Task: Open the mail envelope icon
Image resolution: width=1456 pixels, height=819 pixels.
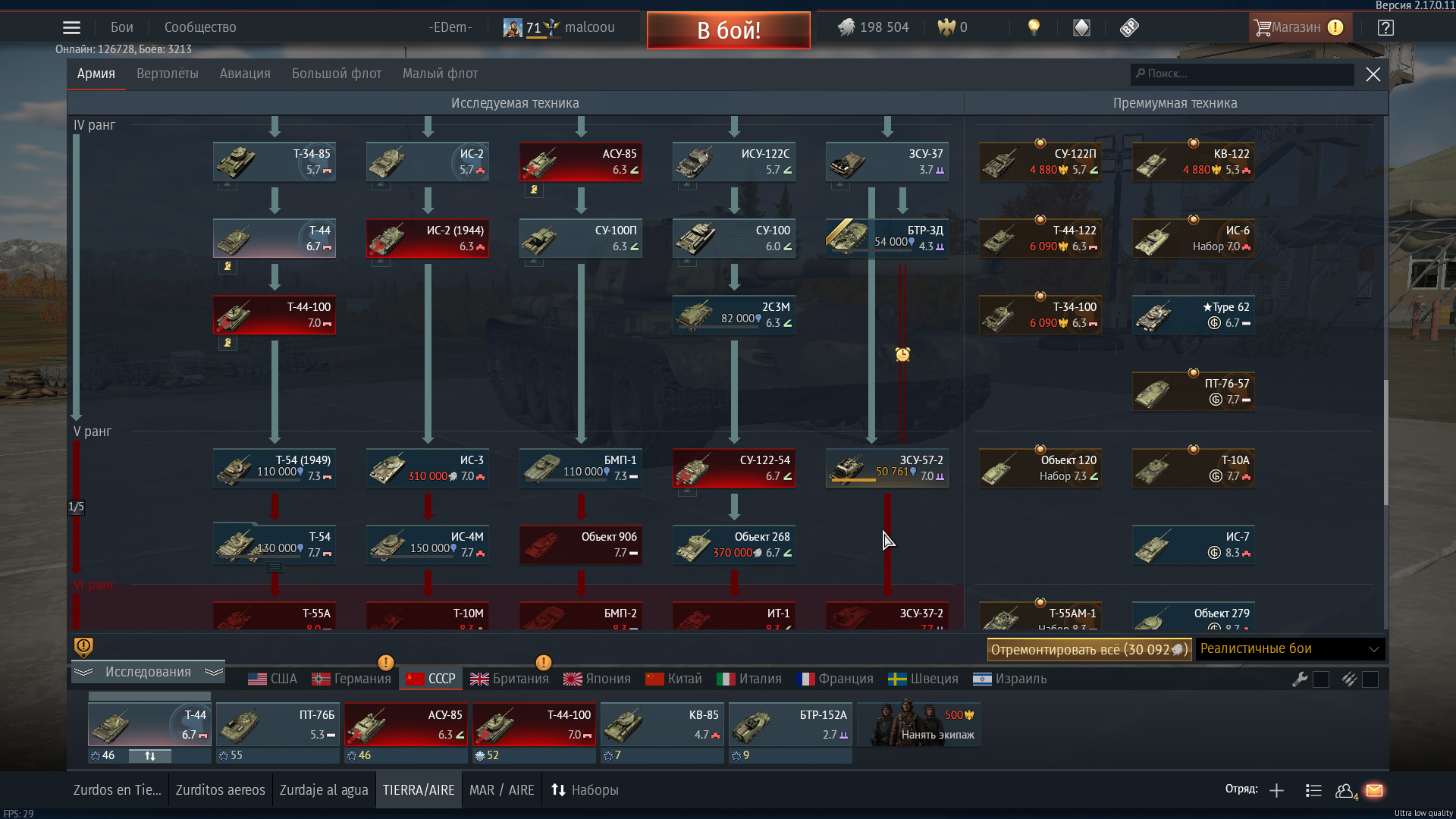Action: click(x=1374, y=790)
